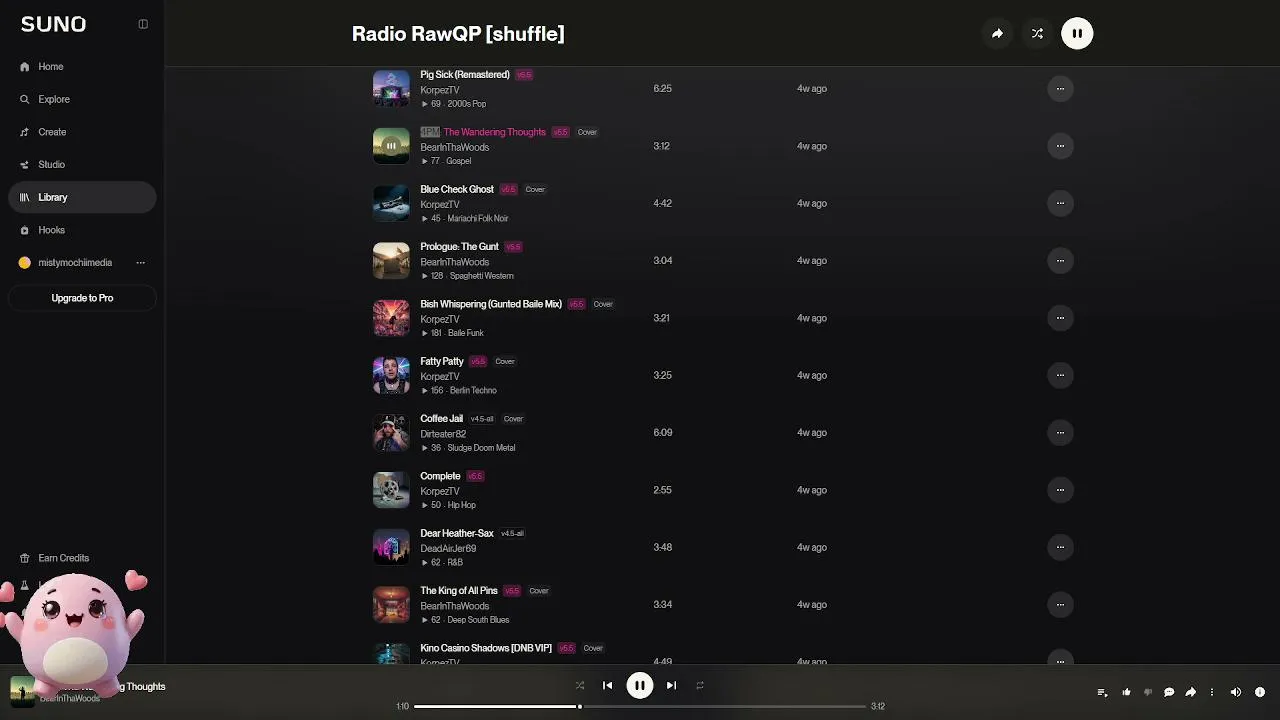Open the player's vertical dots menu

coord(1212,692)
